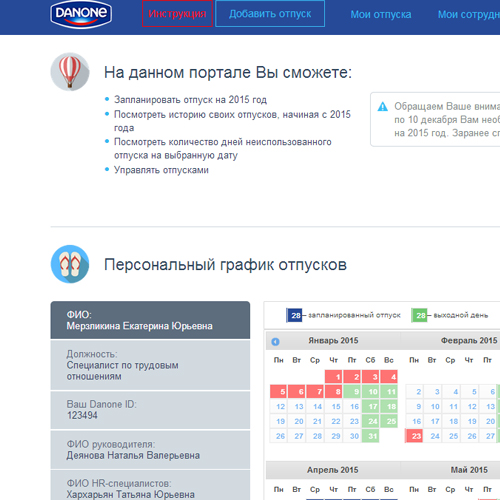Select January 1 holiday cell
500x500 pixels.
point(334,377)
